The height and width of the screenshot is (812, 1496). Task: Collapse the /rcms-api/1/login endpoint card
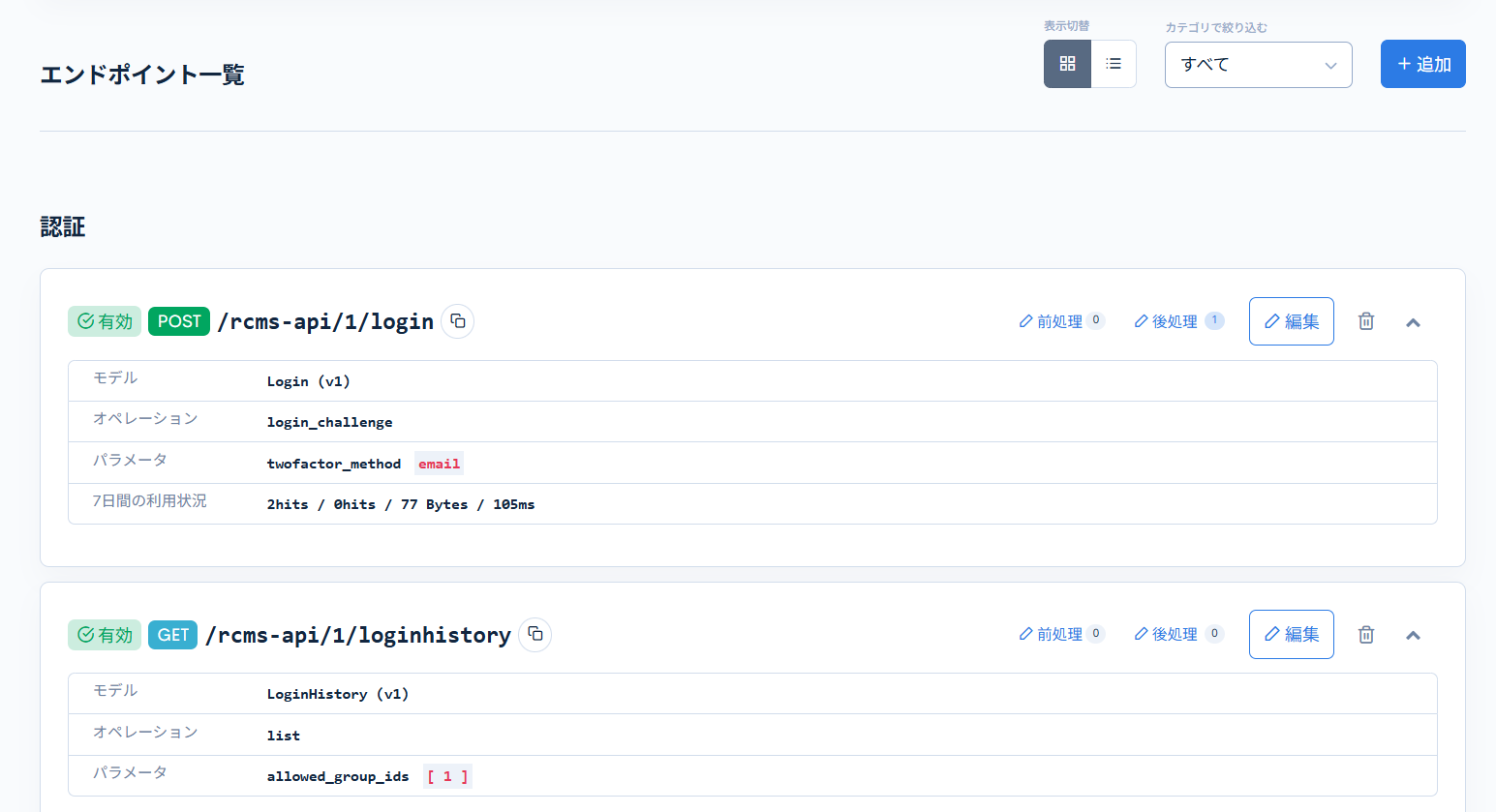pos(1413,320)
